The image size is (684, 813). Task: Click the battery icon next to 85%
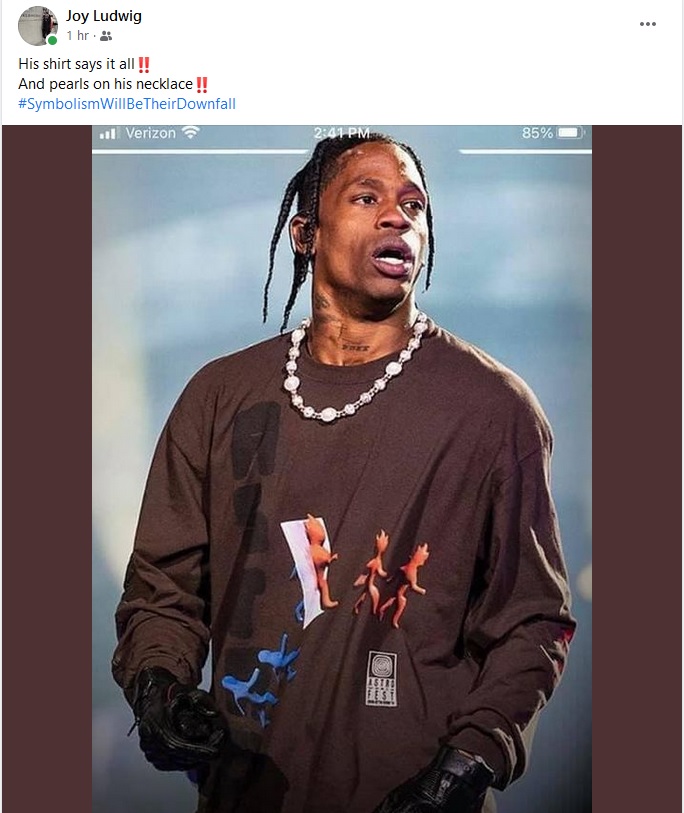click(570, 133)
